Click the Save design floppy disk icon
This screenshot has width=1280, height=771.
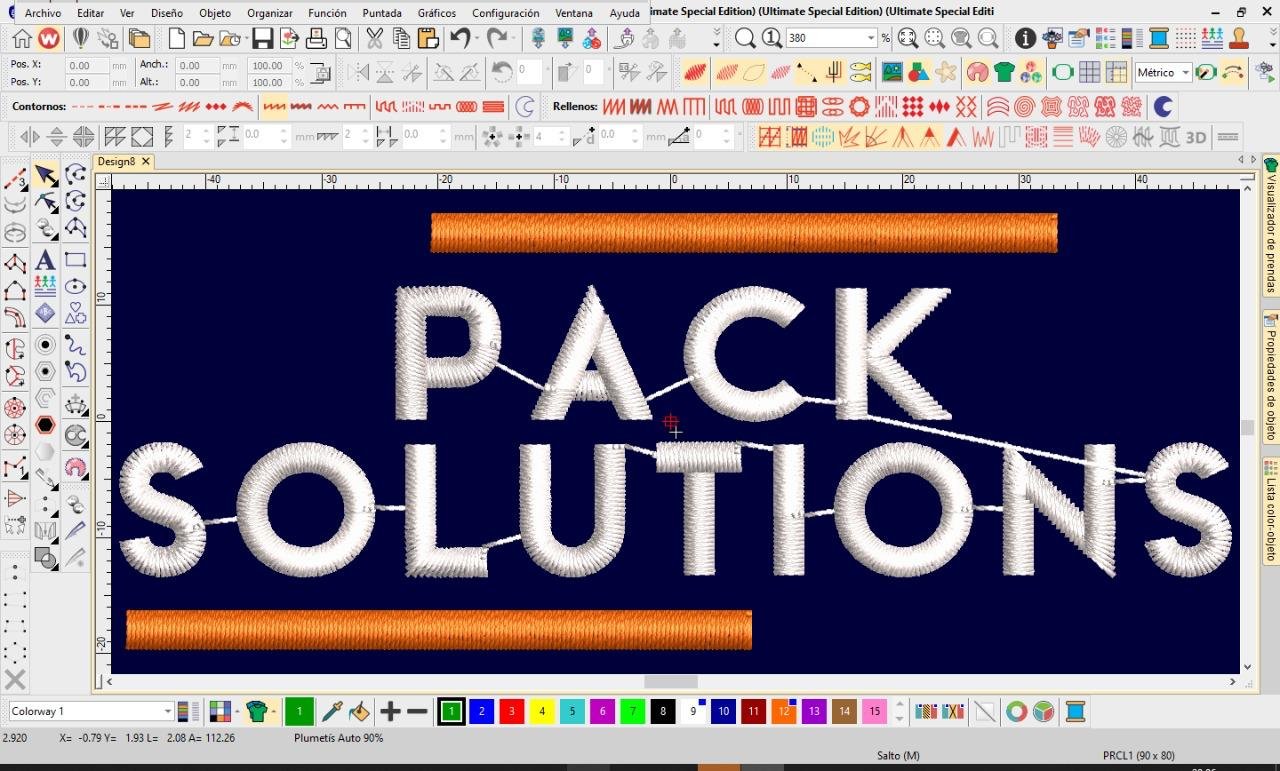click(x=262, y=39)
